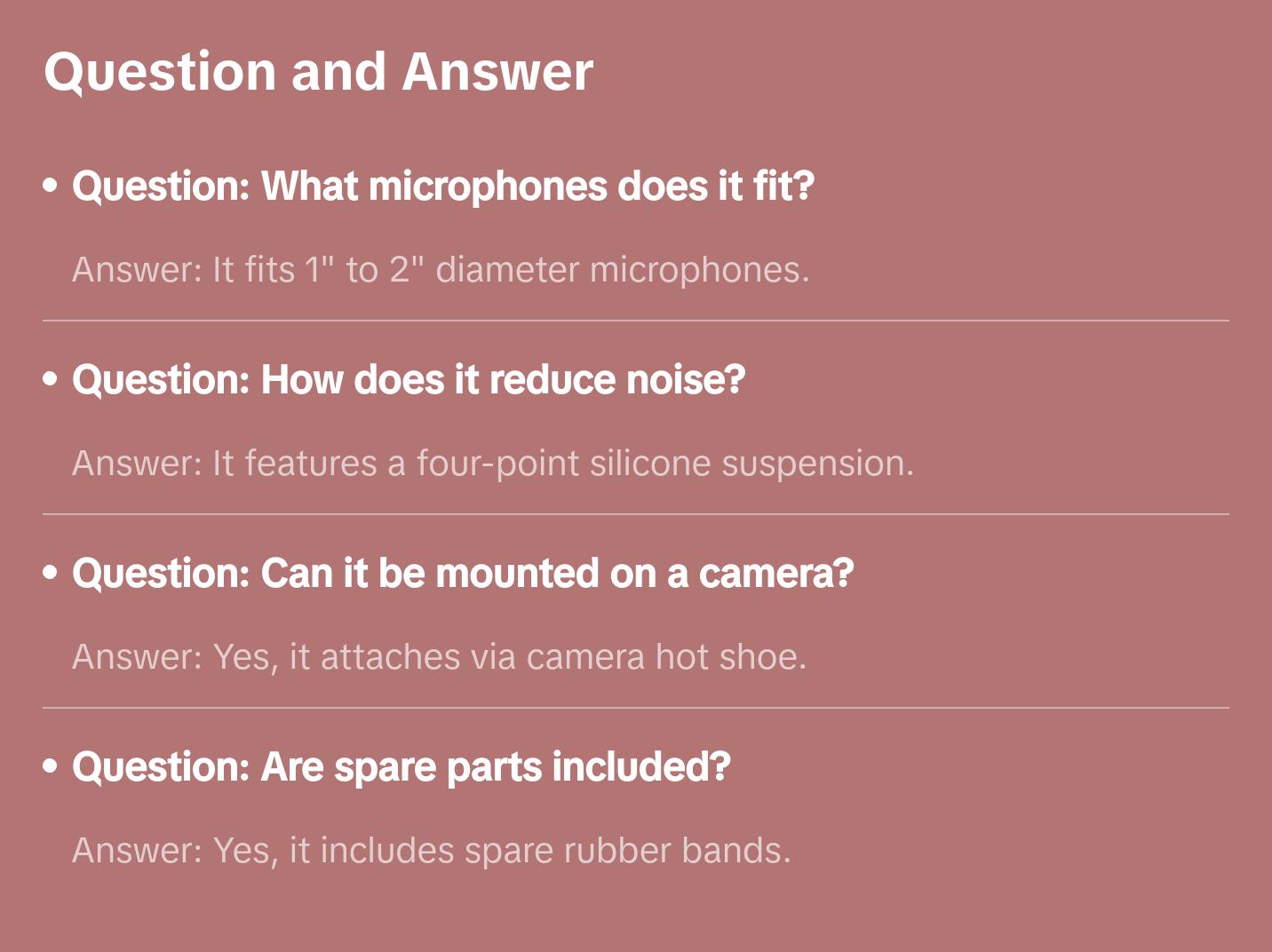Screen dimensions: 1272x952
Task: Open the 'Can it be mounted on a camera?' question
Action: click(x=462, y=574)
